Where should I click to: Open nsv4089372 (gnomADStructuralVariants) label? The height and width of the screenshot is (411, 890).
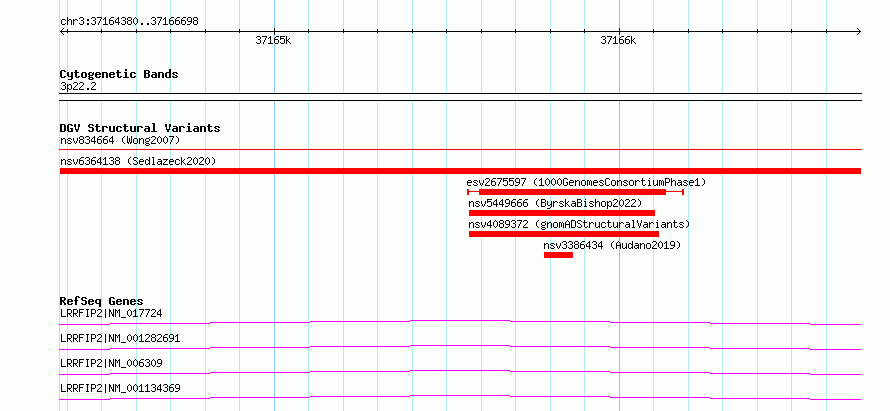[x=579, y=224]
